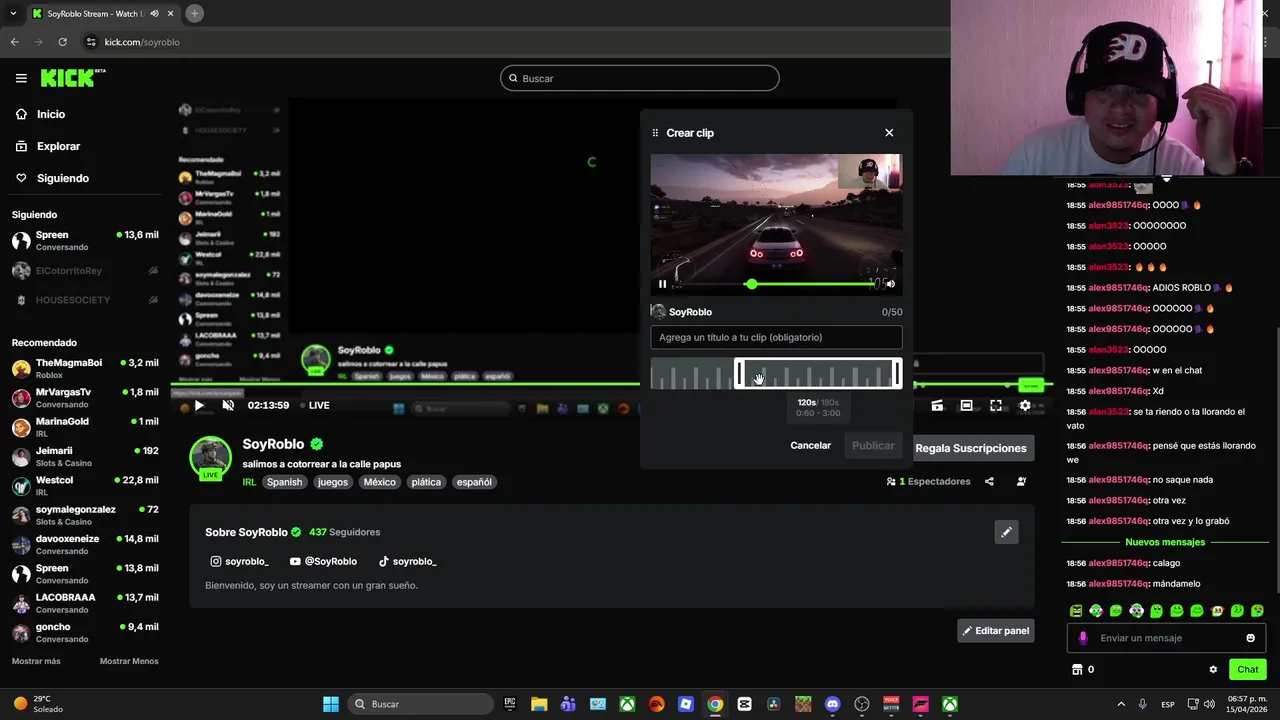
Task: Open recommended channel MarinaGold
Action: click(x=85, y=427)
